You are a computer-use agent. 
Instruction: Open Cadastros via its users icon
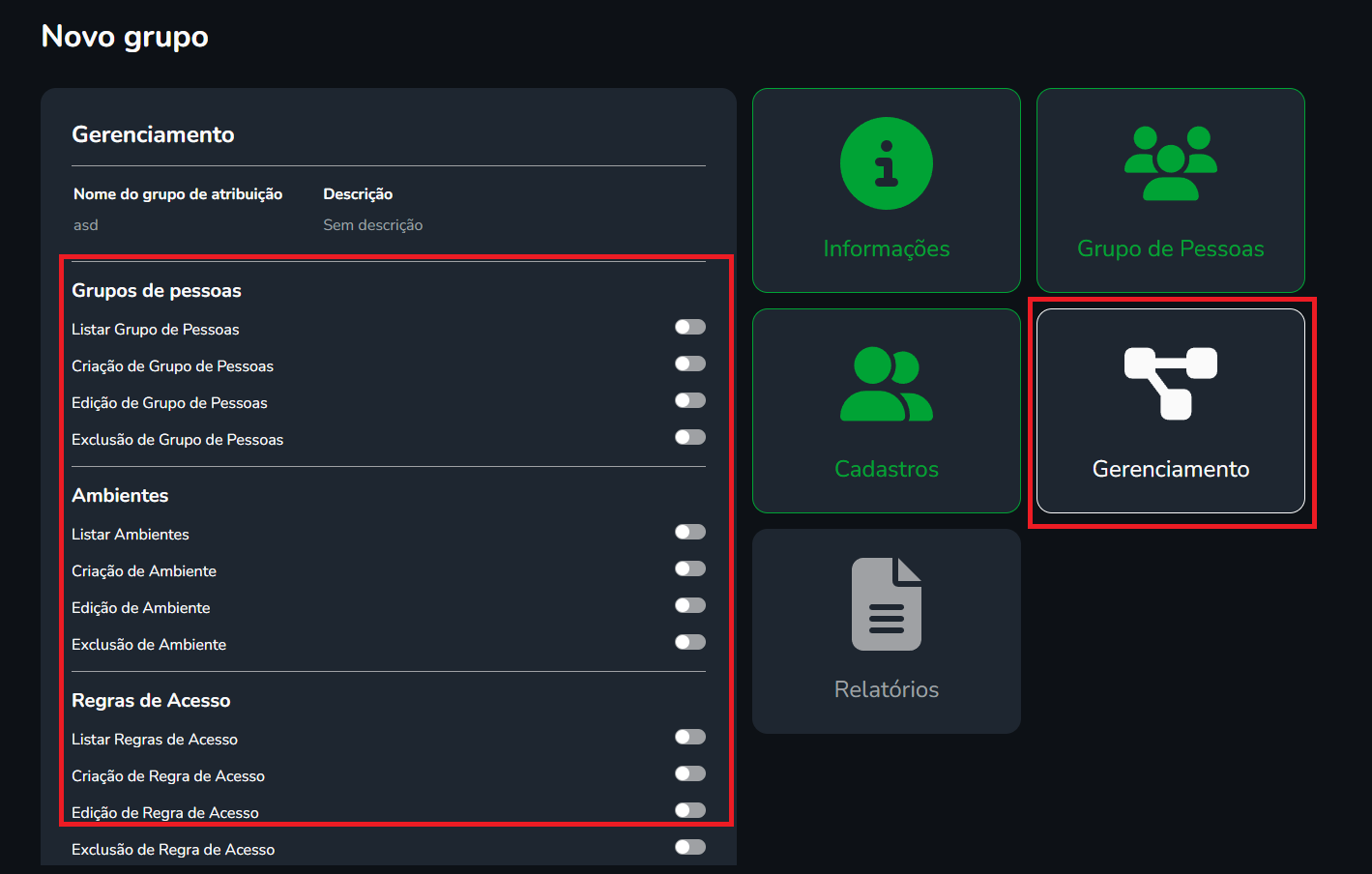click(886, 384)
